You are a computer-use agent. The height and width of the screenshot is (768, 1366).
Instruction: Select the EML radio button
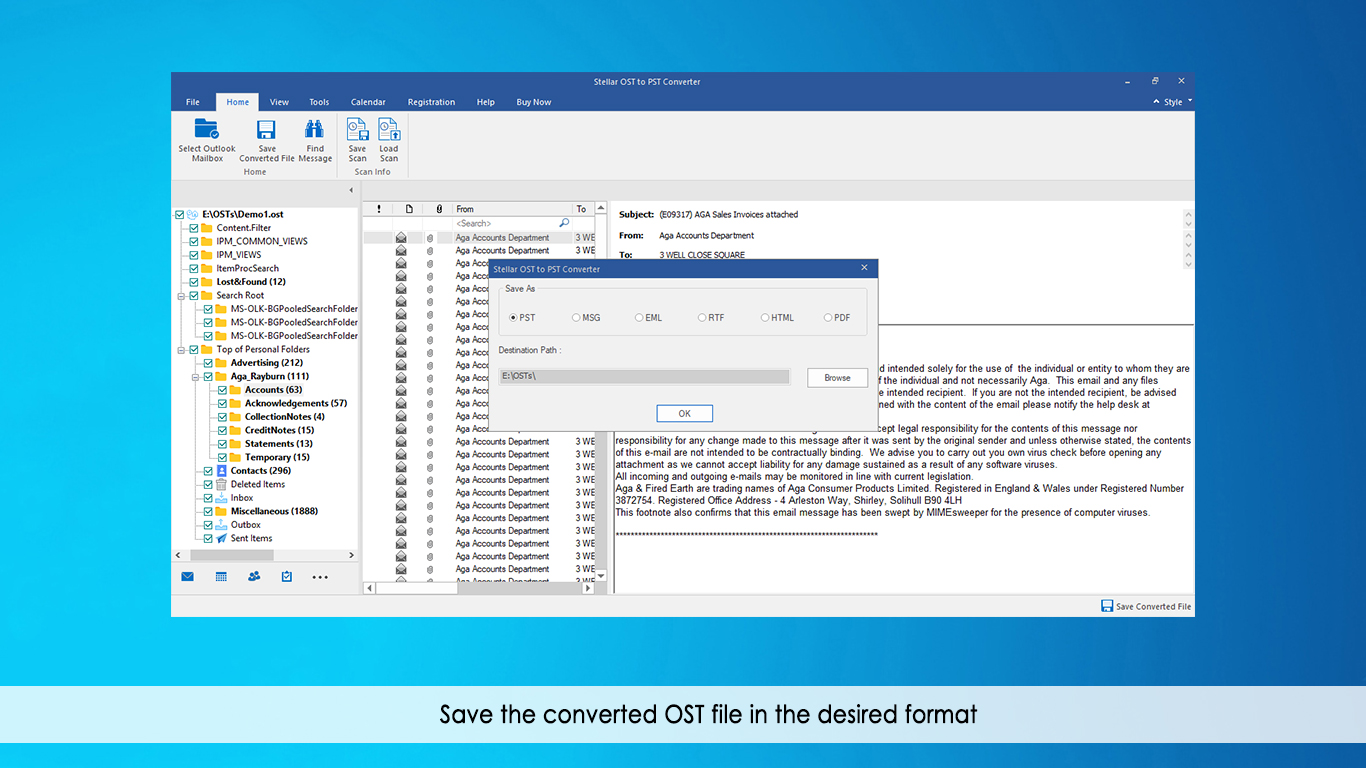pyautogui.click(x=638, y=318)
